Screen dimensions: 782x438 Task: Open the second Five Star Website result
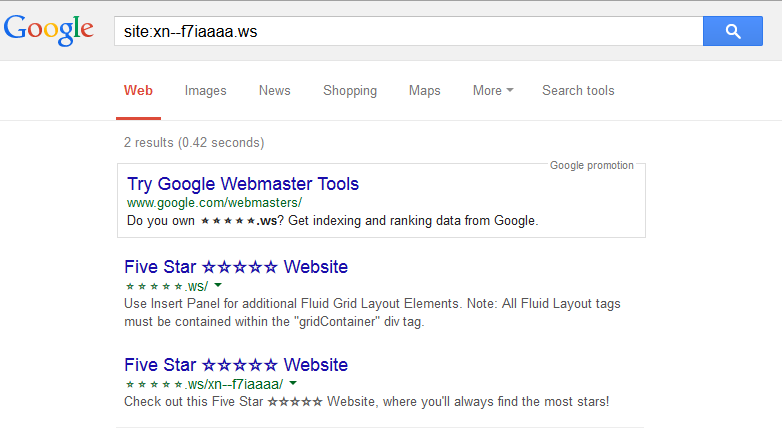pyautogui.click(x=236, y=365)
